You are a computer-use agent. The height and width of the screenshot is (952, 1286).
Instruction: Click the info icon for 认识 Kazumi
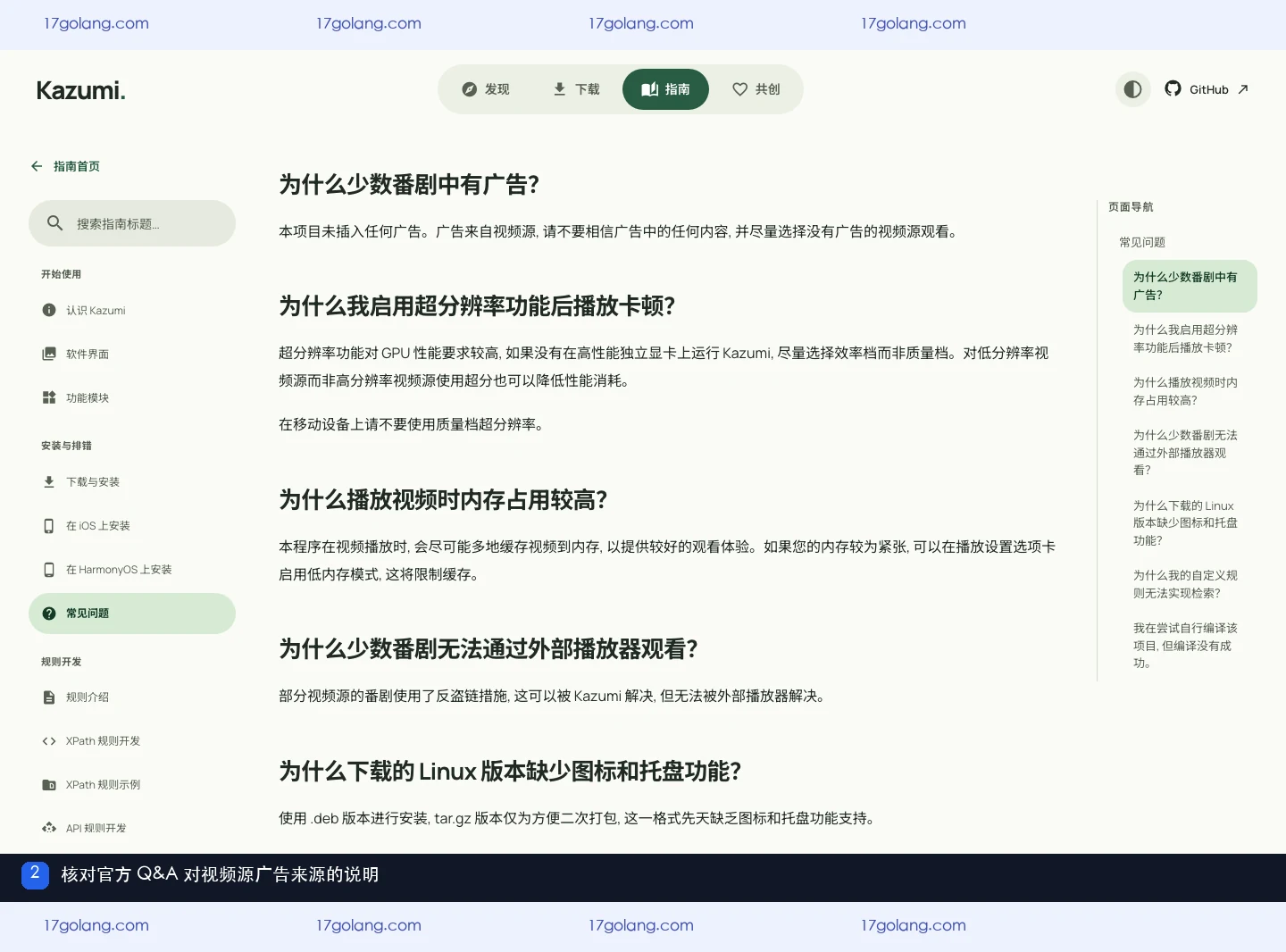click(49, 310)
